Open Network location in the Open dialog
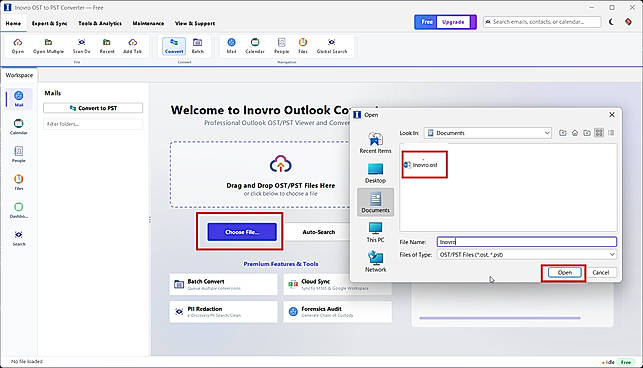The height and width of the screenshot is (368, 643). click(x=375, y=262)
